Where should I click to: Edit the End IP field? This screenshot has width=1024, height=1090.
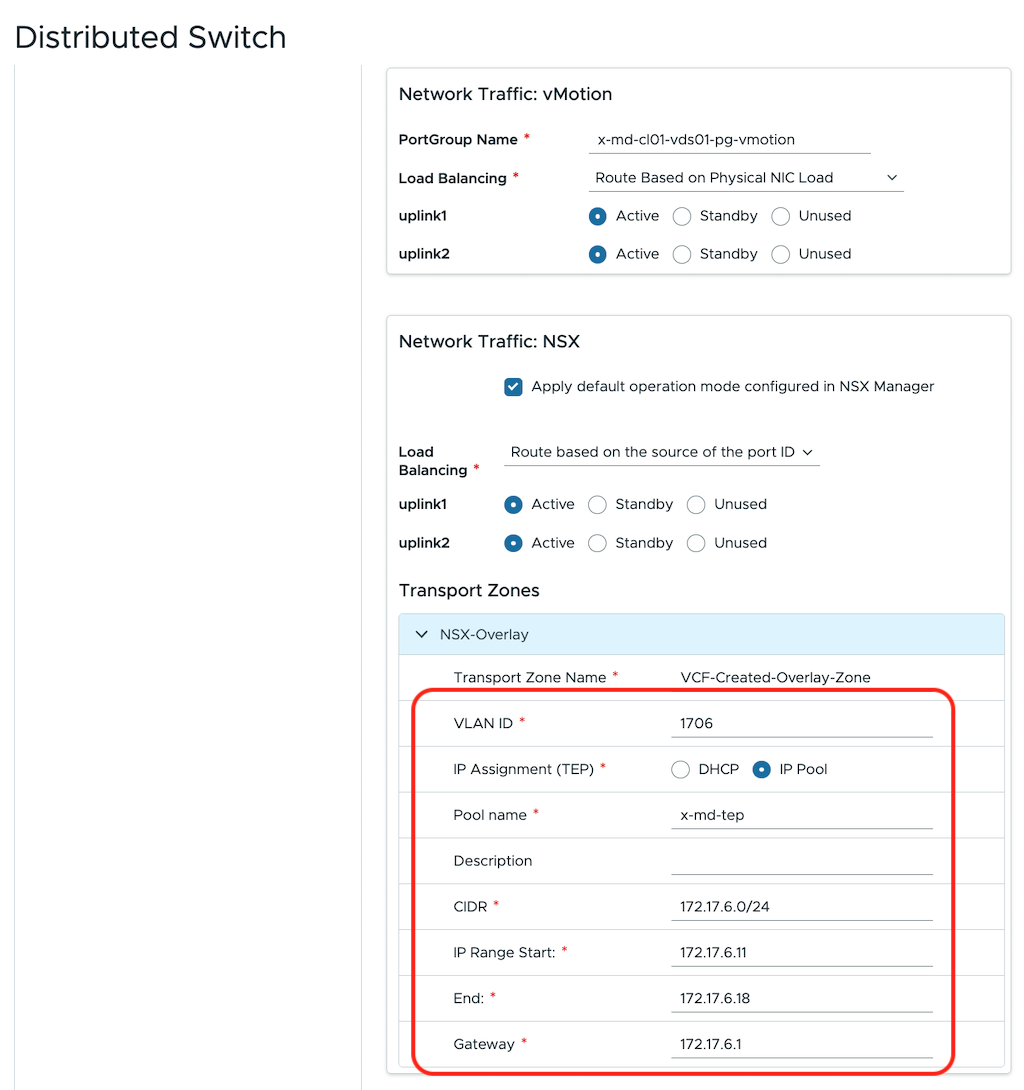[x=802, y=999]
